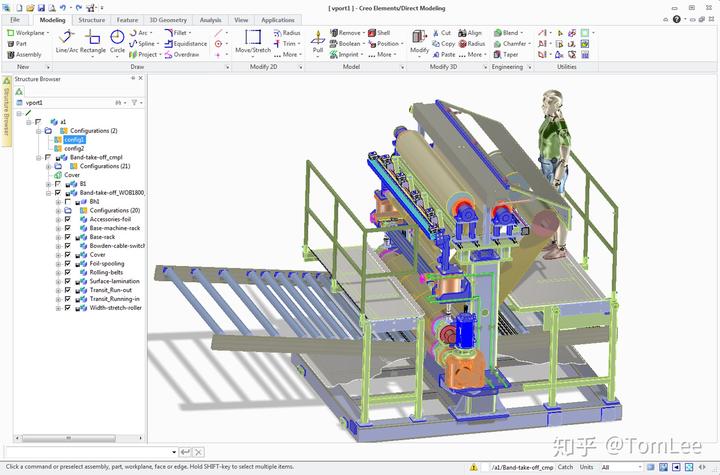Open the Draw group launcher arrow

227,67
